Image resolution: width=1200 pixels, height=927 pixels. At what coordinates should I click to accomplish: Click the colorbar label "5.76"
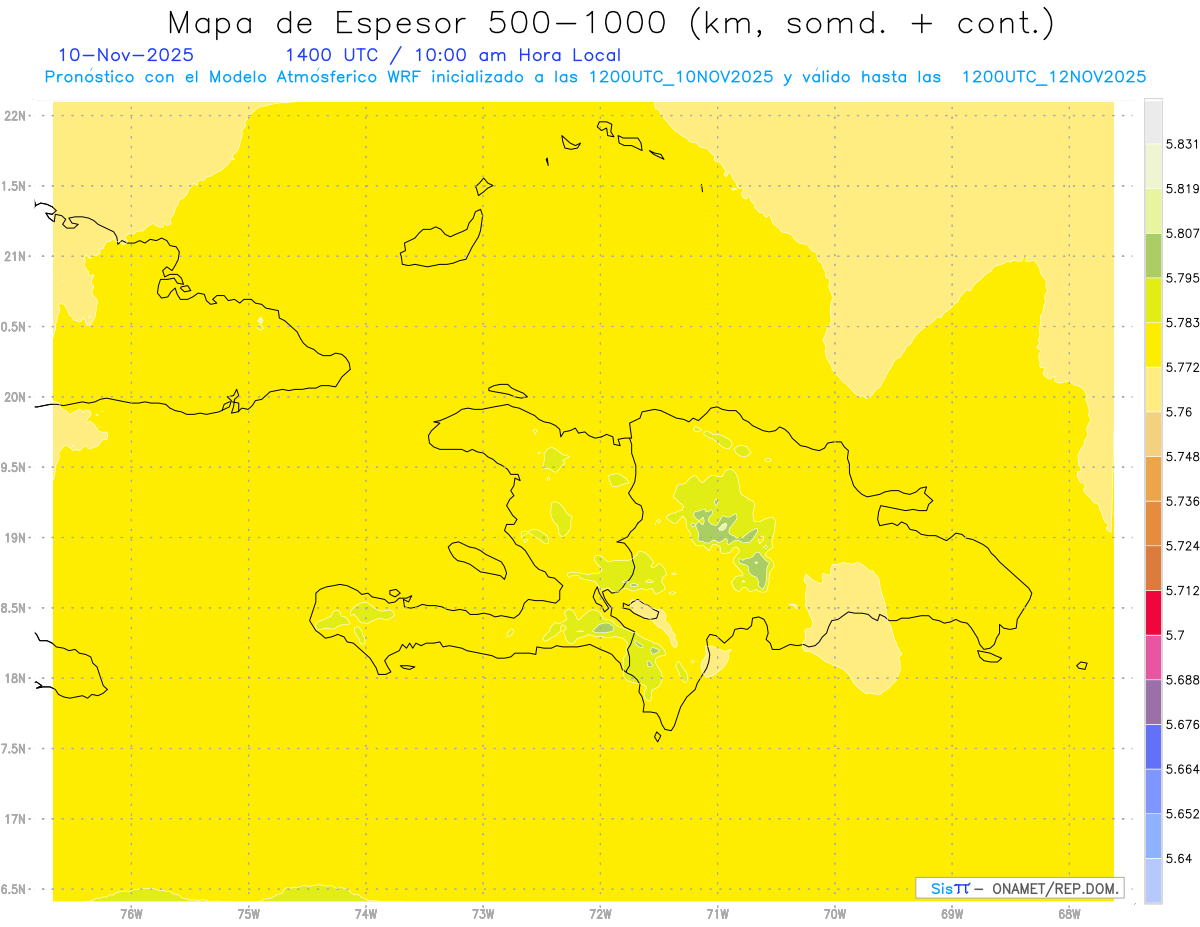(x=1178, y=412)
